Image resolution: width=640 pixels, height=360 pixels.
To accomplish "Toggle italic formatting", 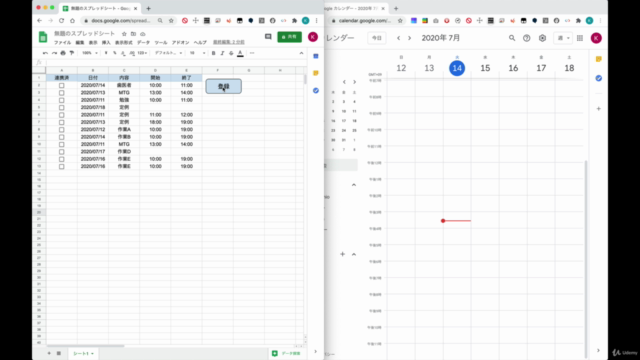I will 222,53.
